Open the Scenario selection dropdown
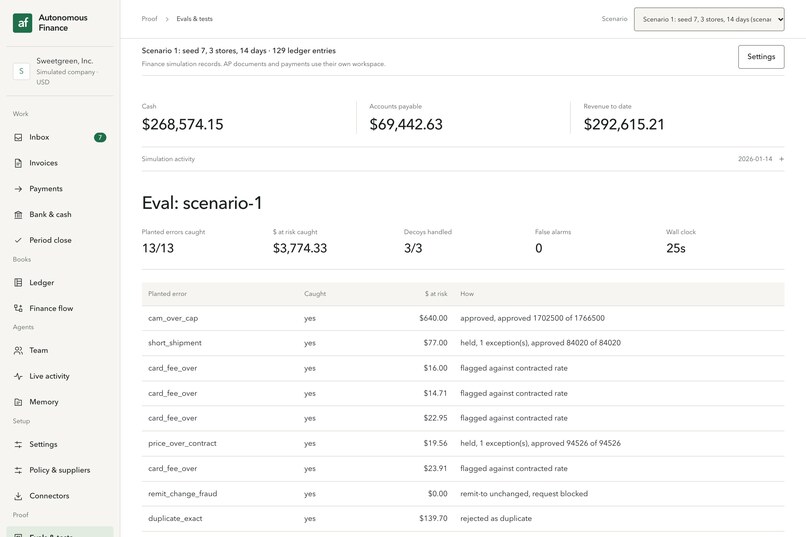The height and width of the screenshot is (537, 806). [709, 19]
